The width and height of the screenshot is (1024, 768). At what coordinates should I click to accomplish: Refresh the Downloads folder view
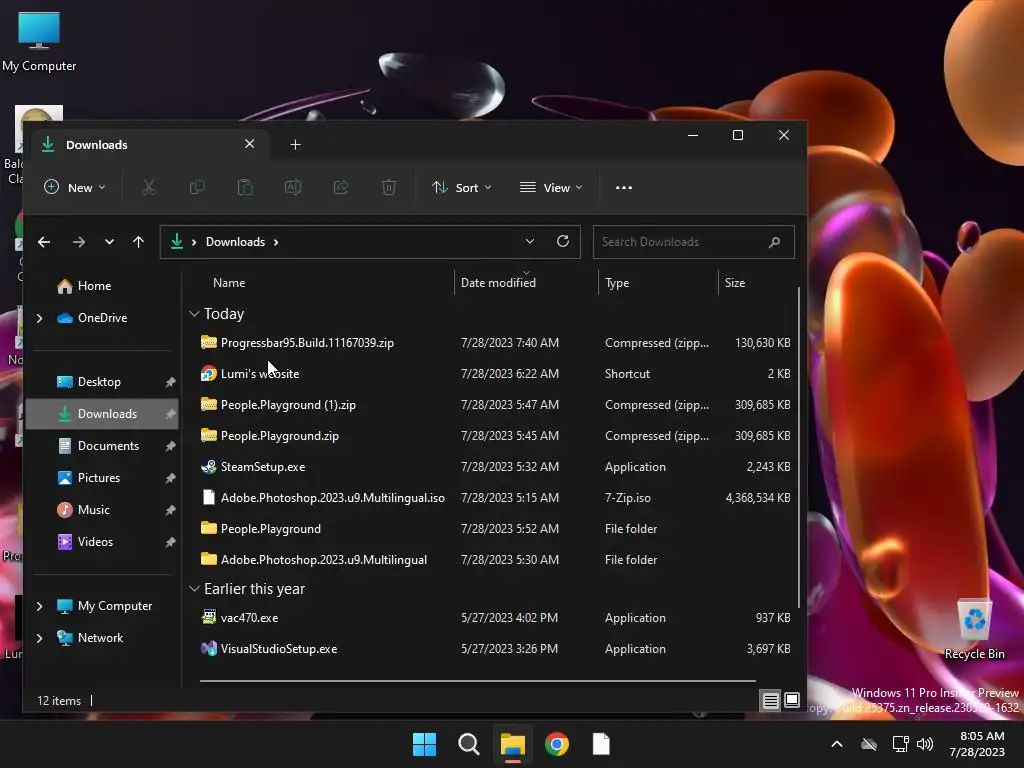562,241
